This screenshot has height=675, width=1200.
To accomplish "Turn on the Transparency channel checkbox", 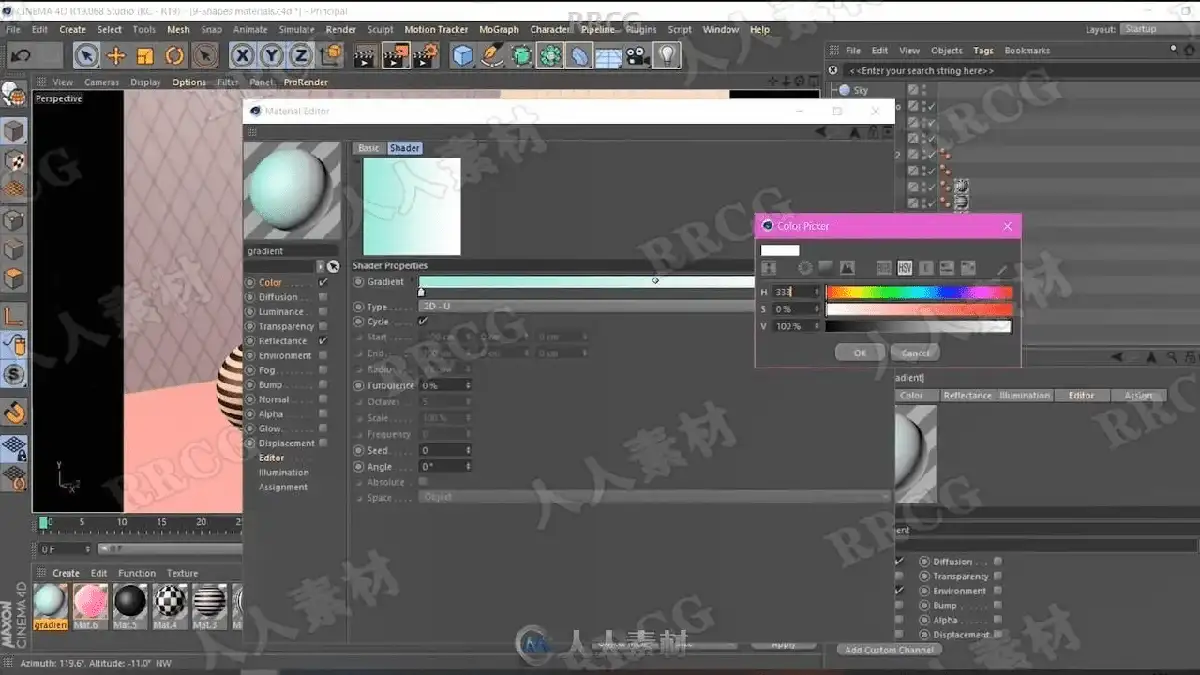I will [323, 326].
